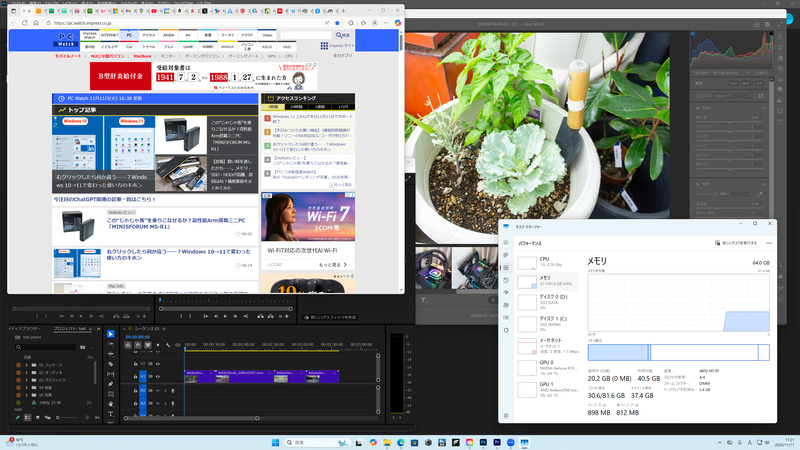This screenshot has height=450, width=800.
Task: Toggle the A1 track lock
Action: pyautogui.click(x=135, y=391)
